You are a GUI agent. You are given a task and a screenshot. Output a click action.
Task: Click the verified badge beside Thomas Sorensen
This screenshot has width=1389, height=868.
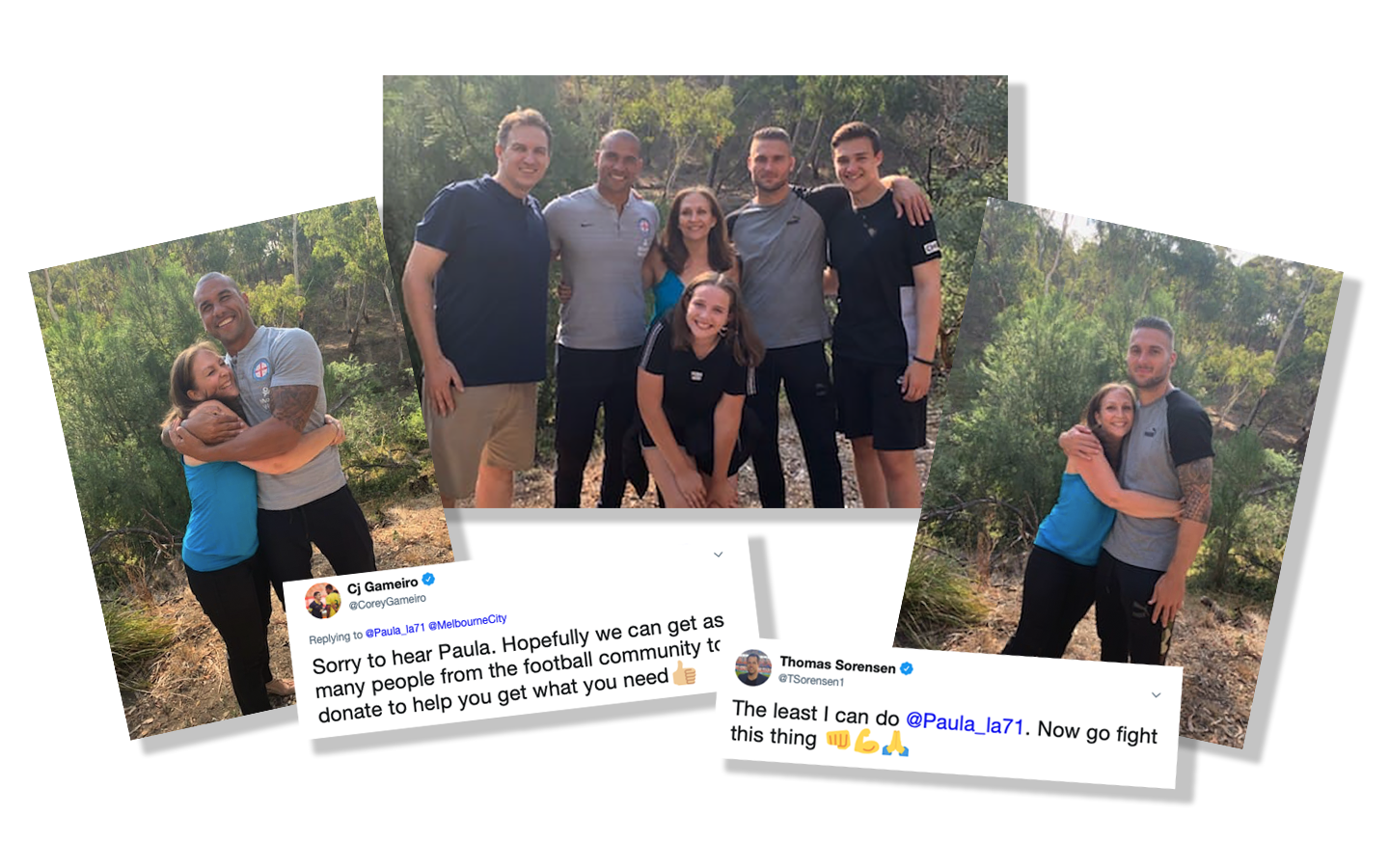pyautogui.click(x=907, y=668)
